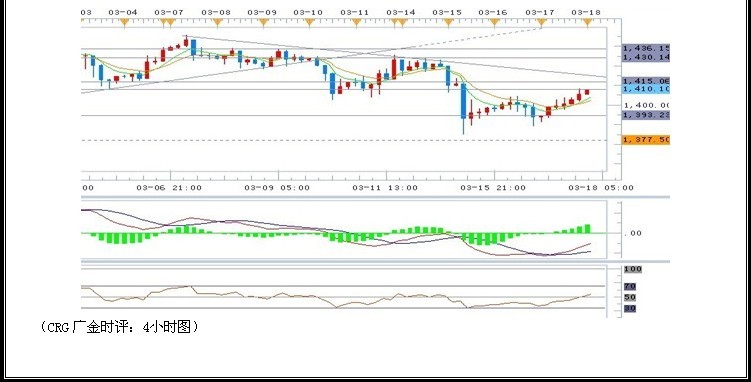Select the RSI 30 level label
The image size is (751, 382).
pos(630,308)
